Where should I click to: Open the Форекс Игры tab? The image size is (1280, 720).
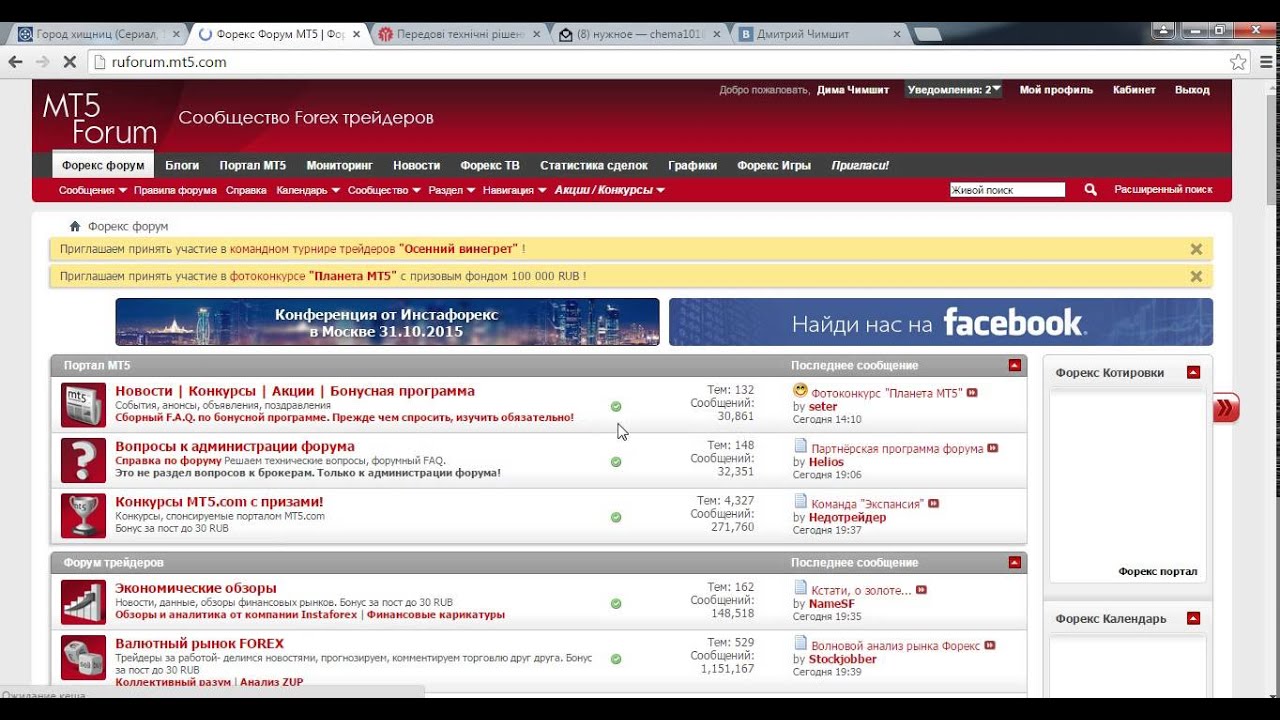tap(774, 165)
